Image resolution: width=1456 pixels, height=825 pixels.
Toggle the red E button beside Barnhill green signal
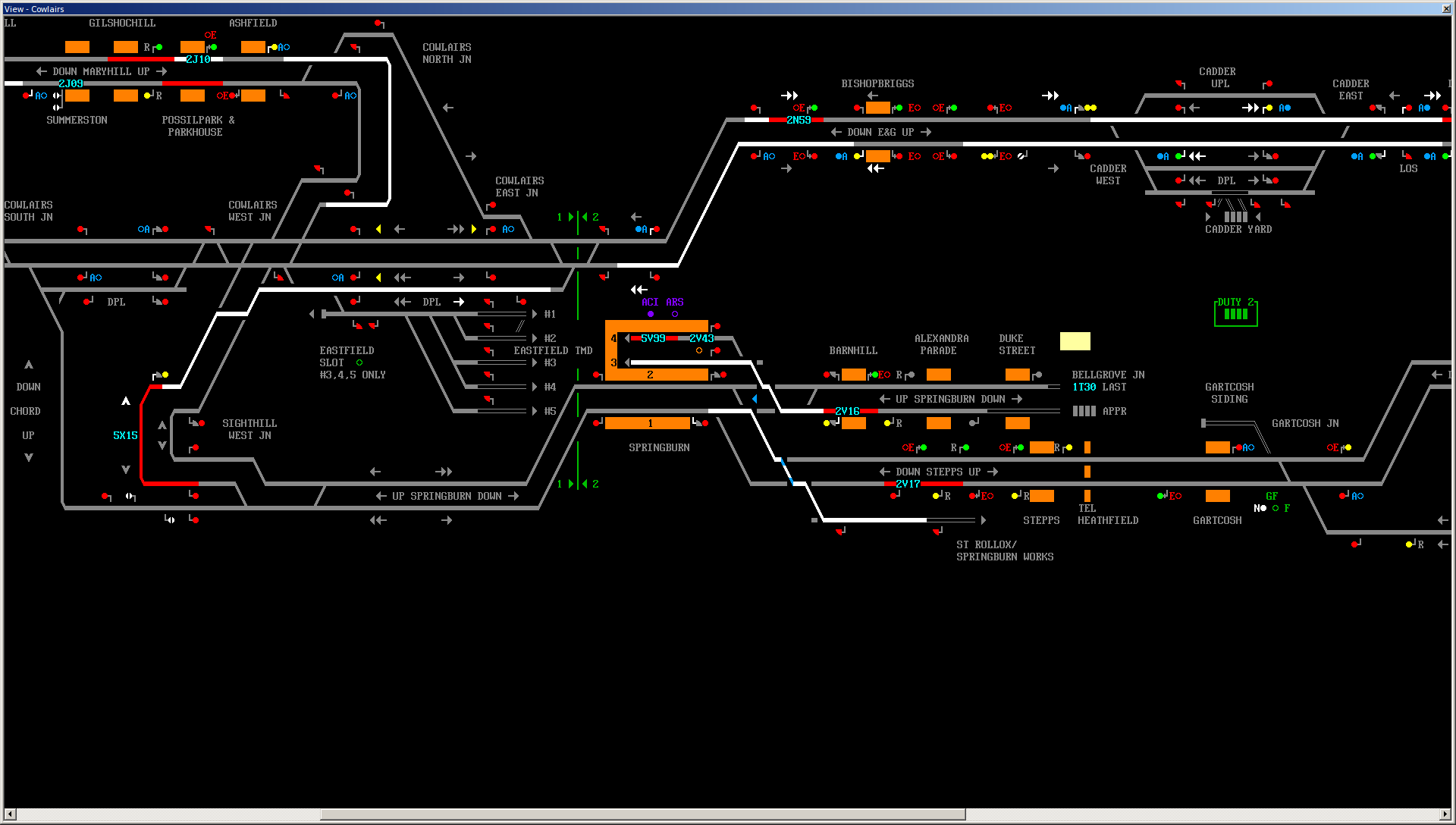point(884,375)
